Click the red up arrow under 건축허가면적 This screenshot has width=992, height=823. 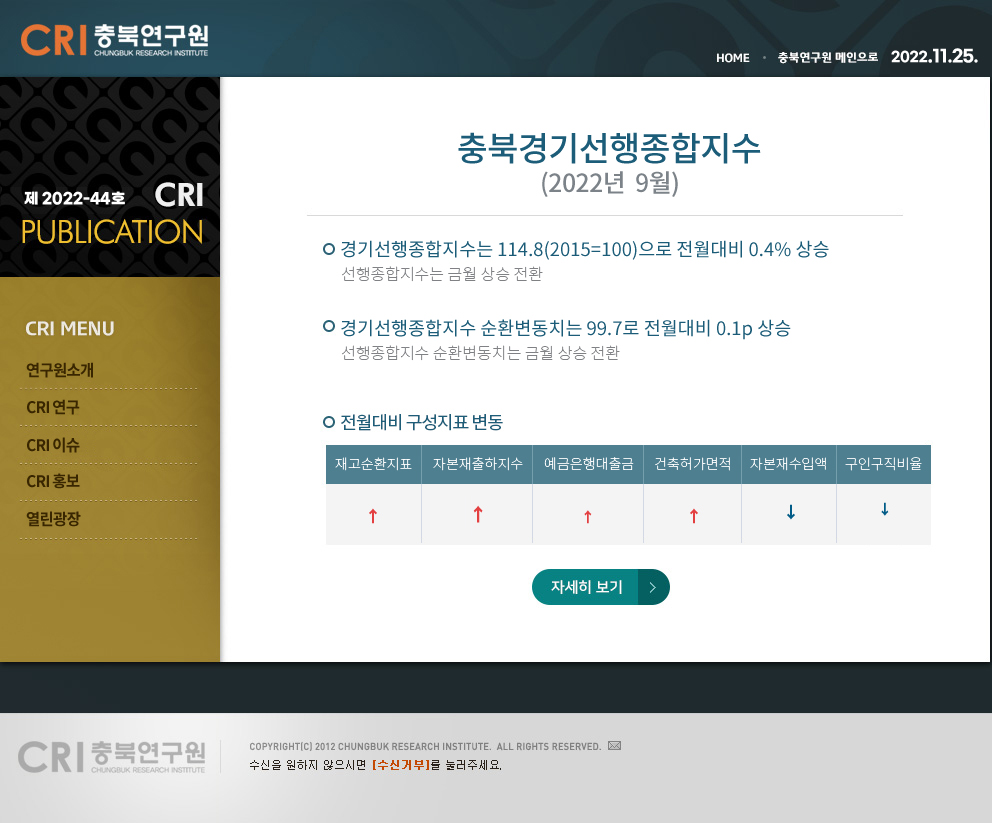click(x=693, y=516)
